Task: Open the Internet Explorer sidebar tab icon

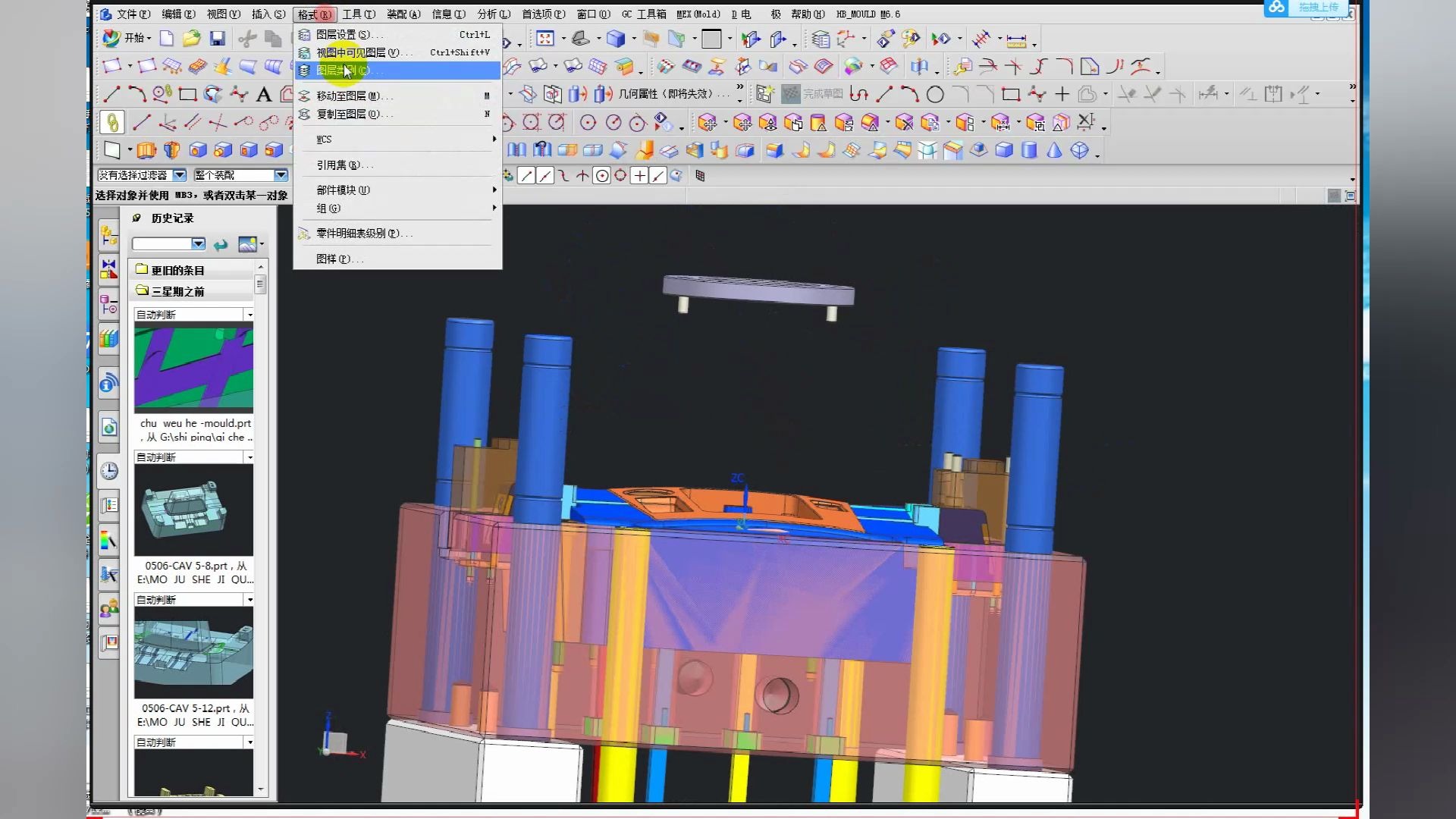Action: pos(109,428)
